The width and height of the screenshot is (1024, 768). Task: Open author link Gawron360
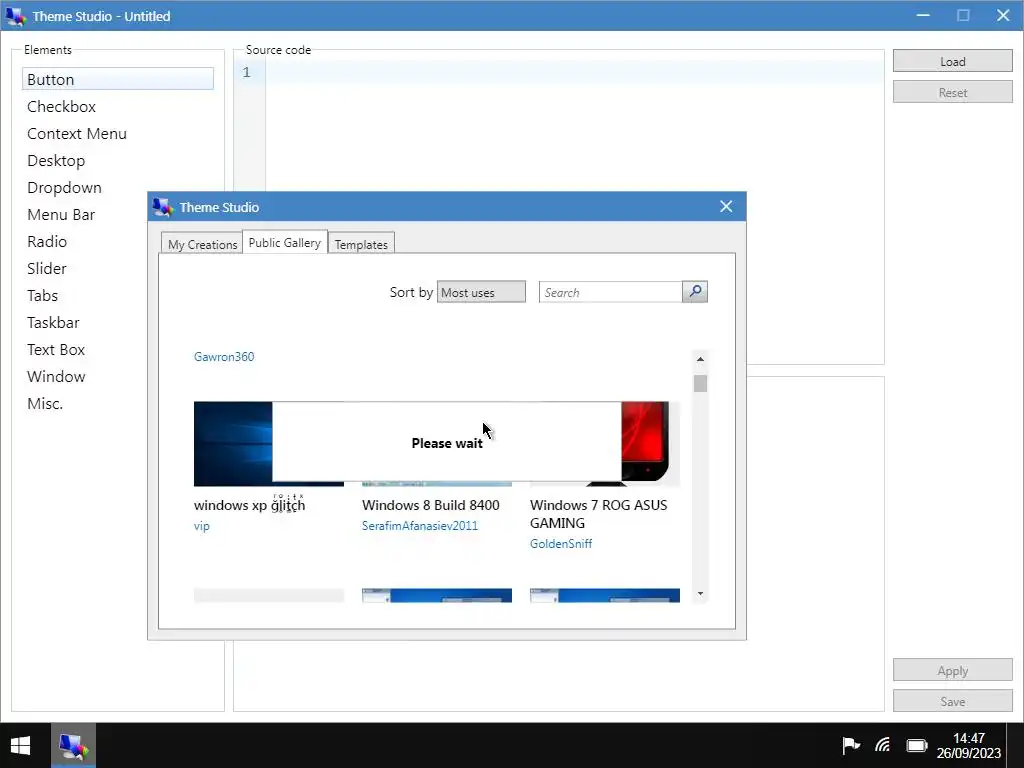[x=224, y=357]
